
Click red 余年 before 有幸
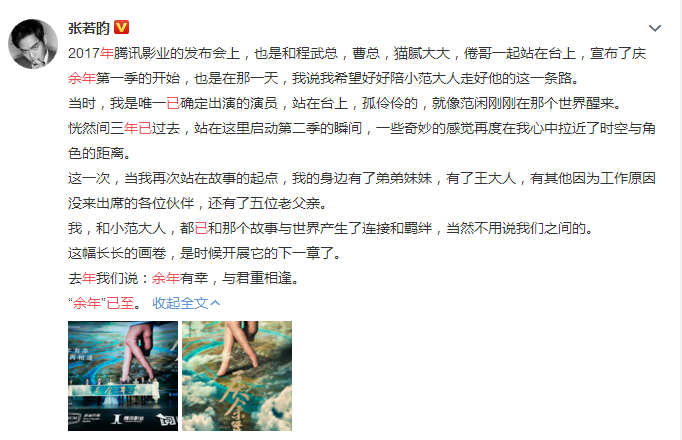pos(166,278)
